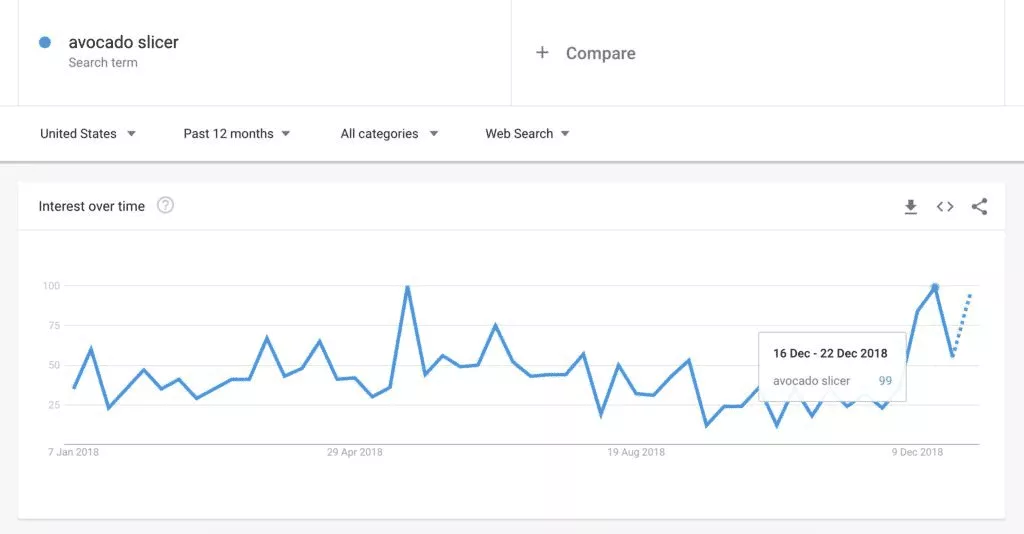Share the Interest over time chart

[979, 207]
